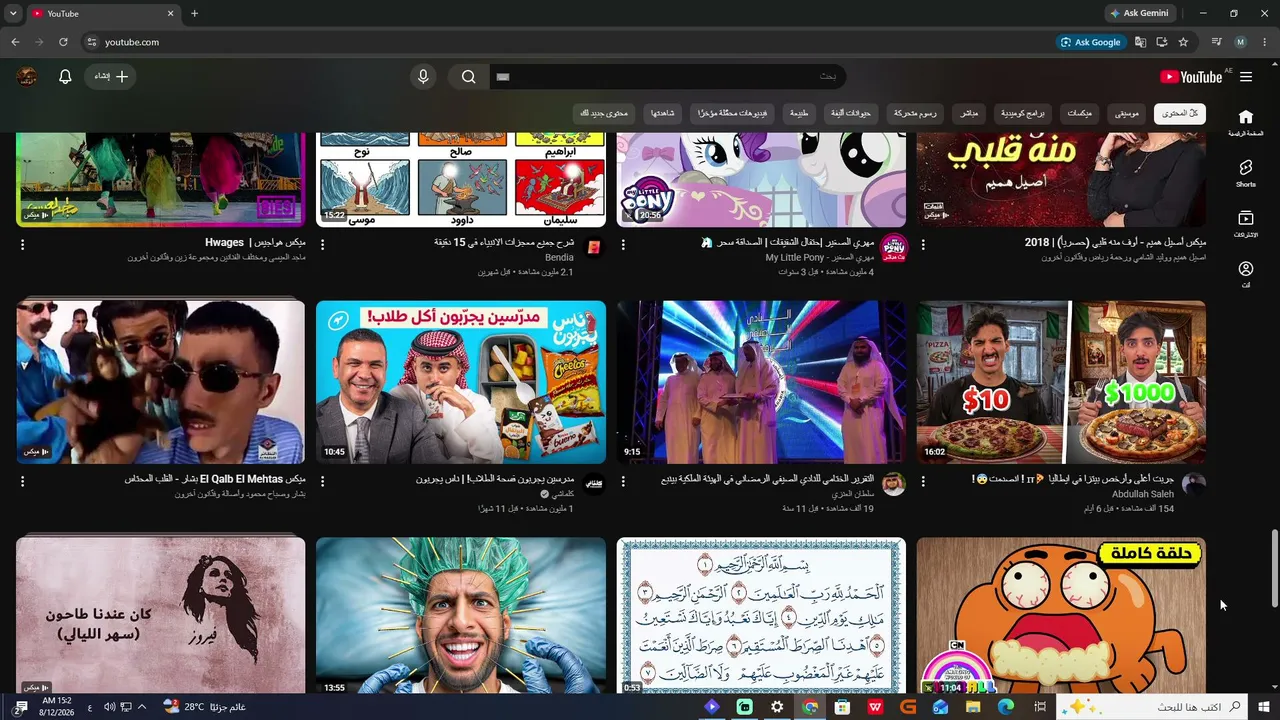1280x720 pixels.
Task: Open options menu for the 15 دقيقة video
Action: coord(322,244)
